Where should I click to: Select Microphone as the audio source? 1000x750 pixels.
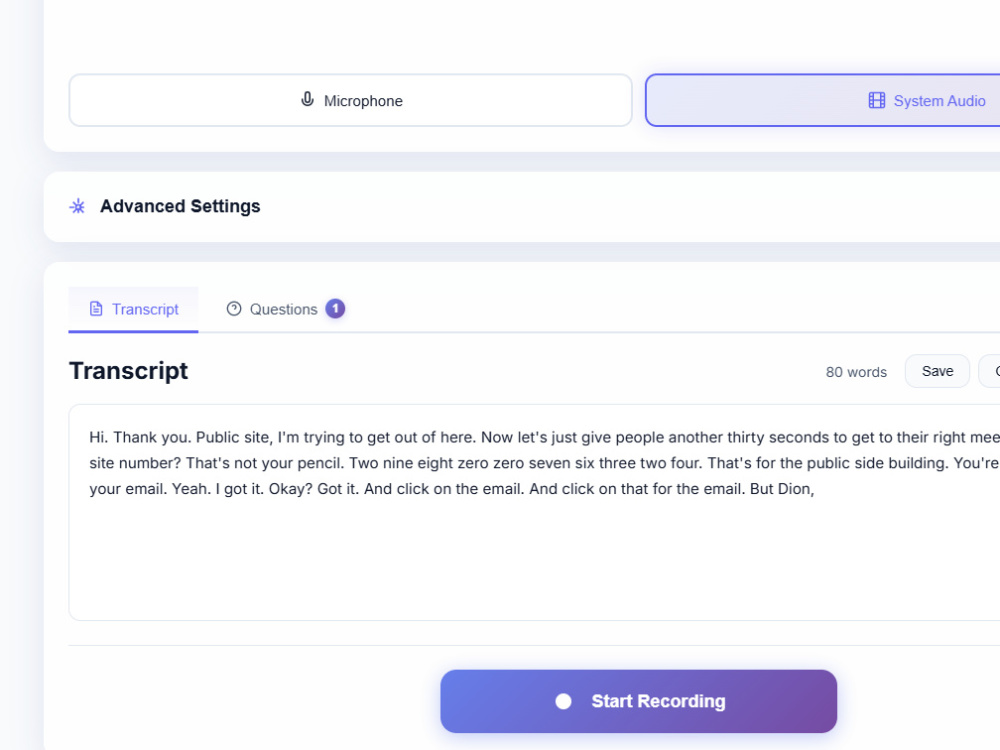(351, 100)
